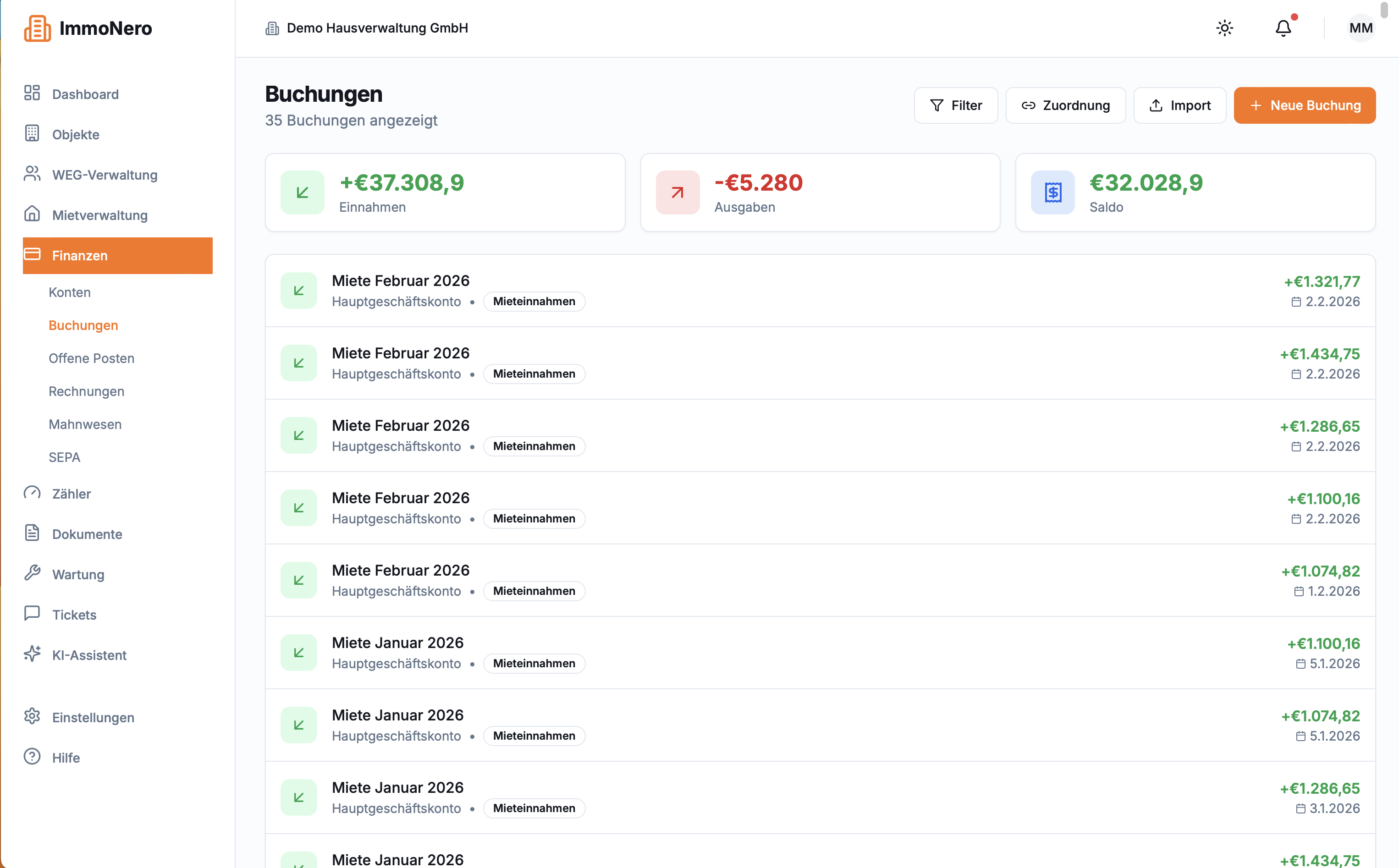Screen dimensions: 1399x868
Task: Toggle light/dark theme sun icon
Action: pos(1224,28)
